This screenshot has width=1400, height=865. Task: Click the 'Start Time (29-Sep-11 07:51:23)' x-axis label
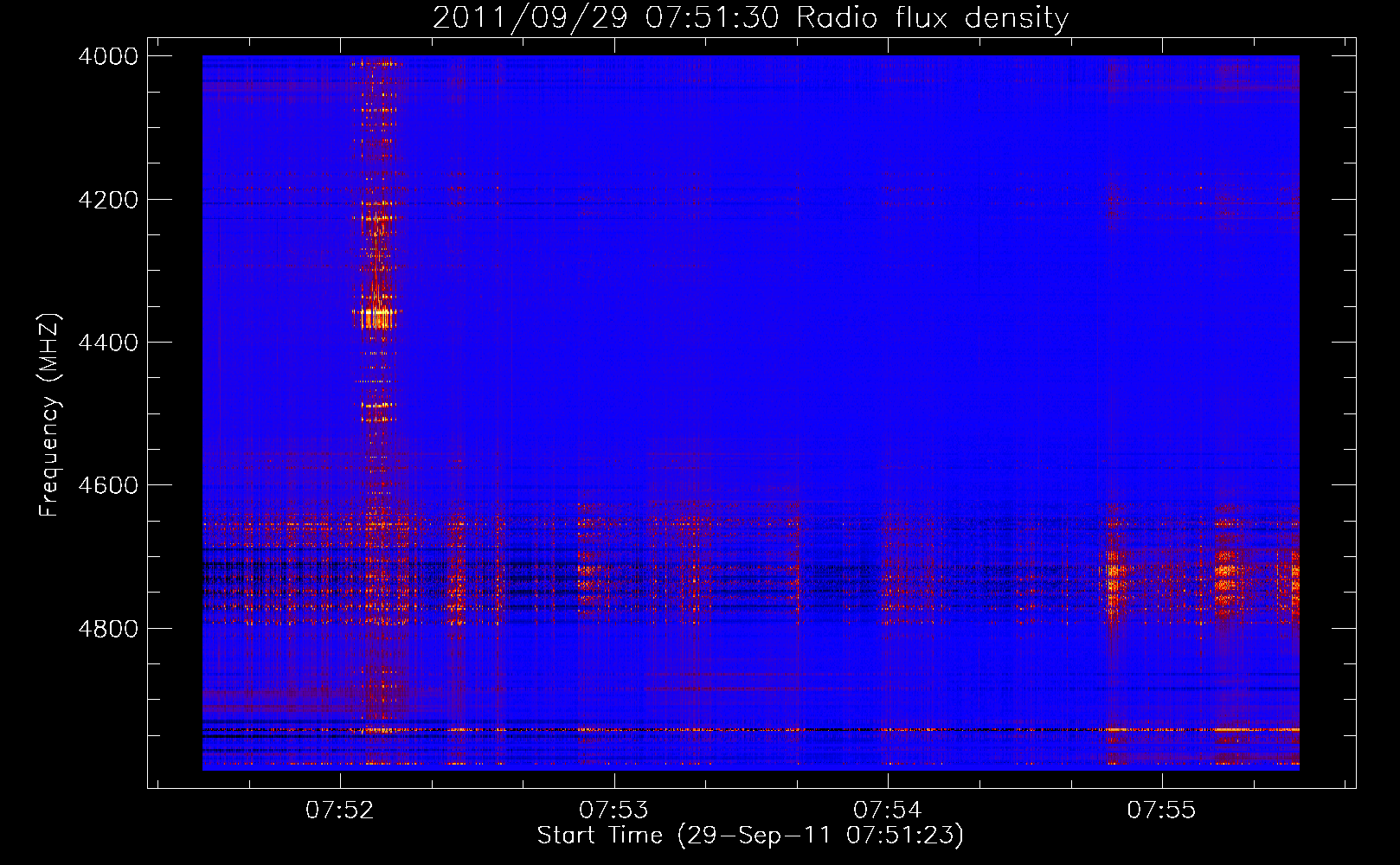(x=750, y=836)
